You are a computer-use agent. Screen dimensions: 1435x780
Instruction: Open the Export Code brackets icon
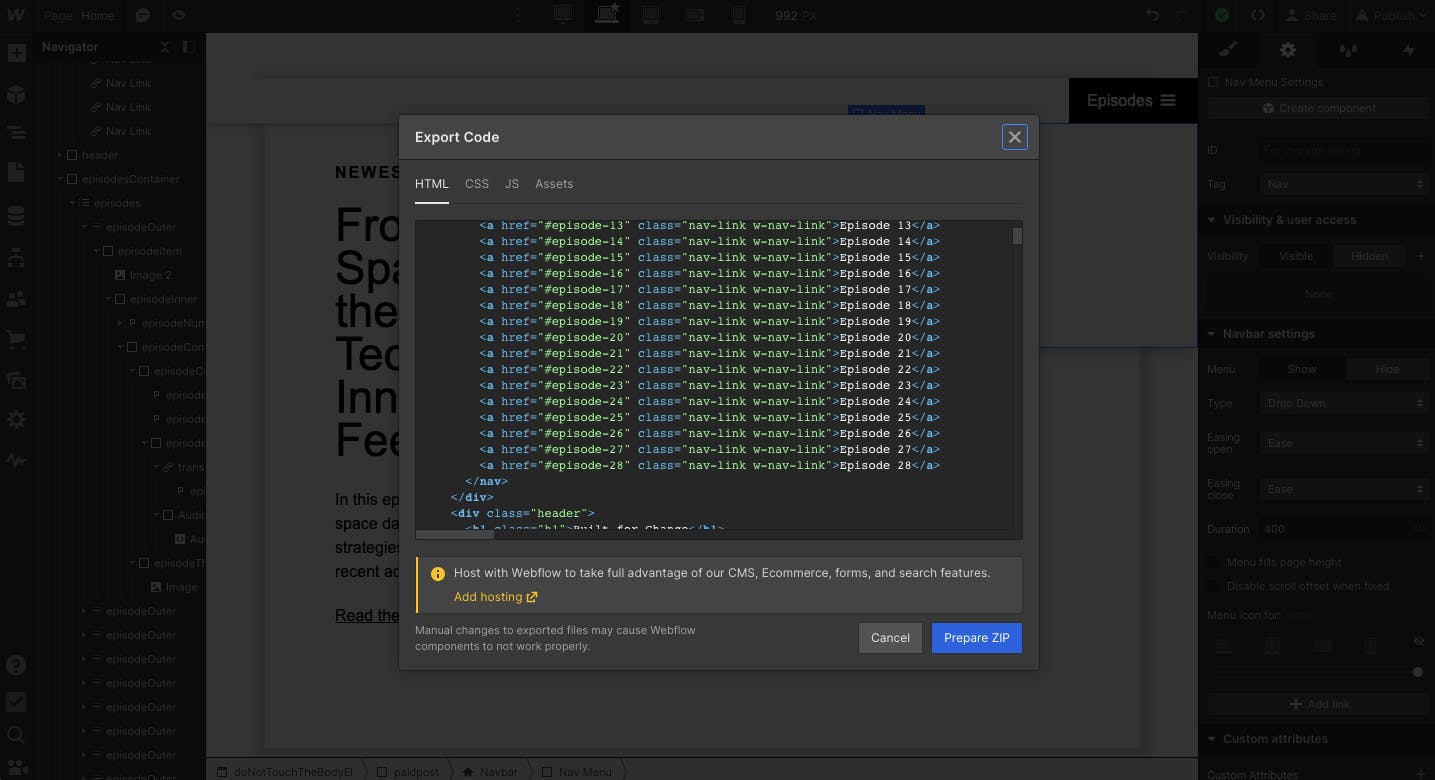tap(1258, 15)
